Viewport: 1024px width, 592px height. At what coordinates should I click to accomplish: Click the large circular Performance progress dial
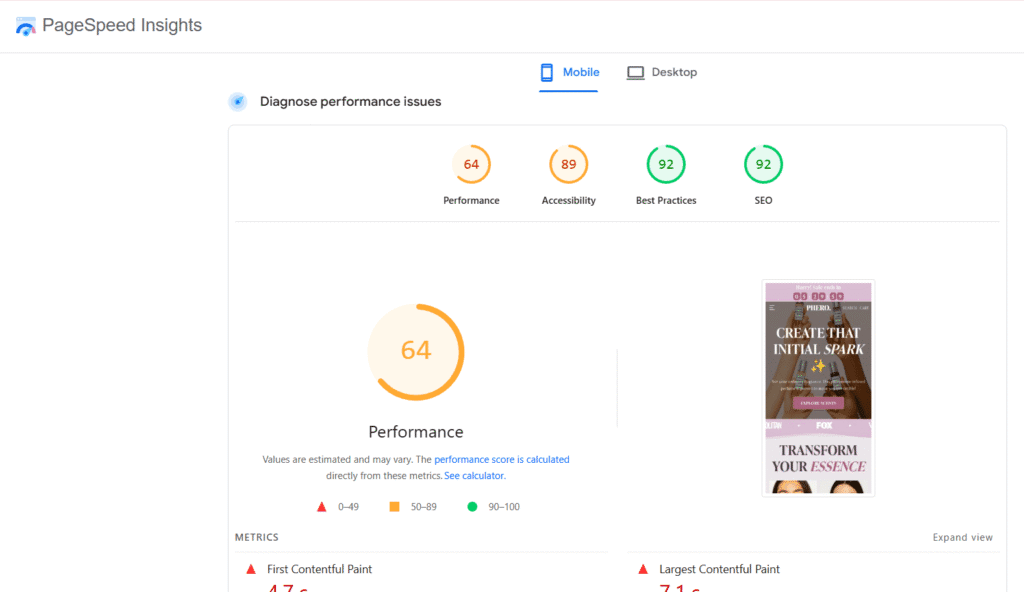pyautogui.click(x=416, y=352)
